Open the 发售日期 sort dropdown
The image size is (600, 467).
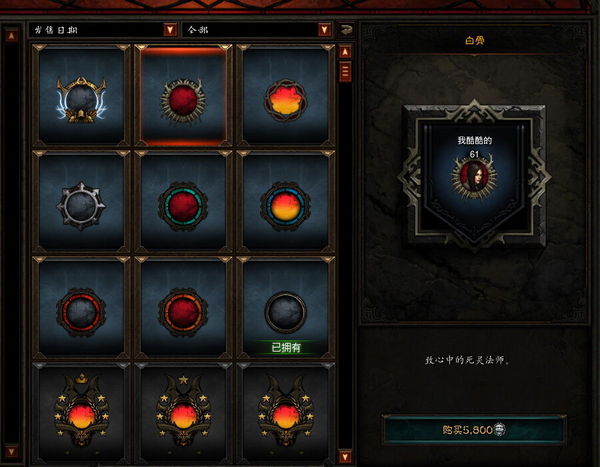click(x=103, y=30)
